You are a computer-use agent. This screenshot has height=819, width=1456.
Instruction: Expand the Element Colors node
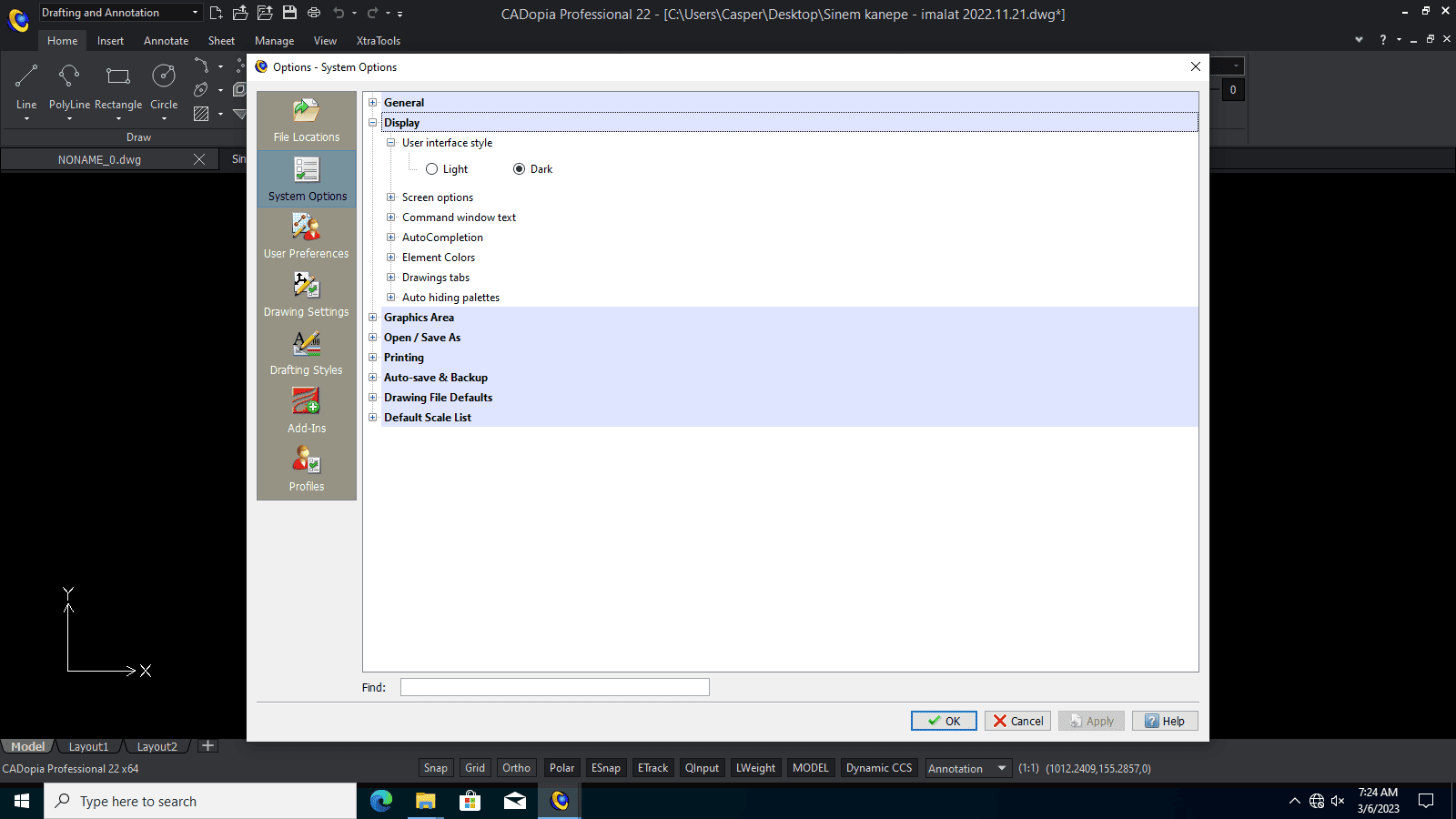(390, 258)
